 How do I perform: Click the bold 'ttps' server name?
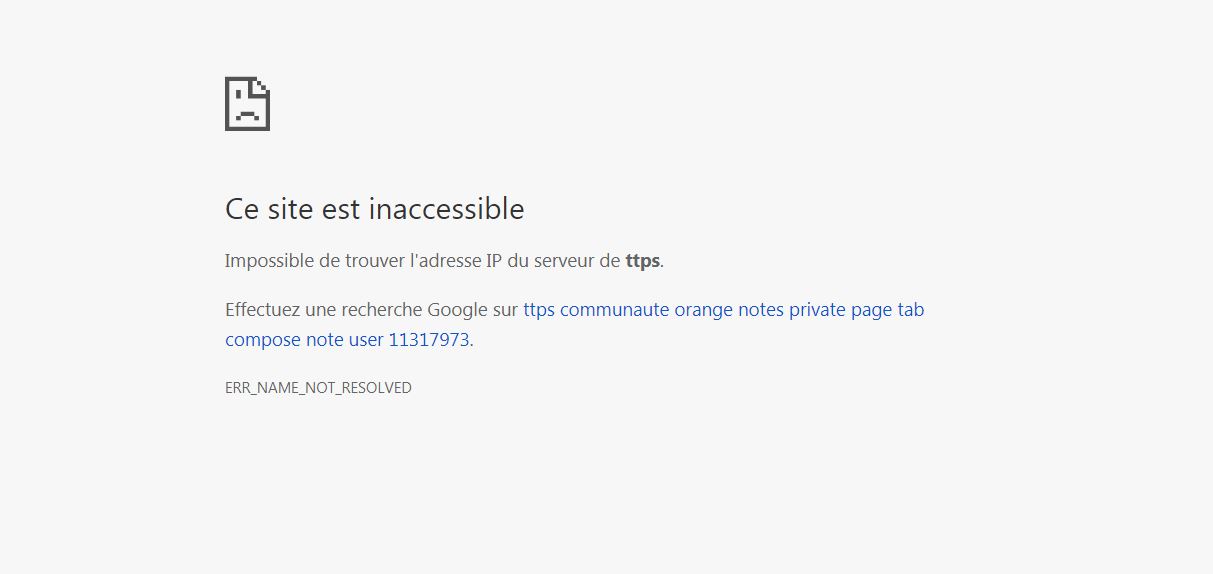point(642,261)
